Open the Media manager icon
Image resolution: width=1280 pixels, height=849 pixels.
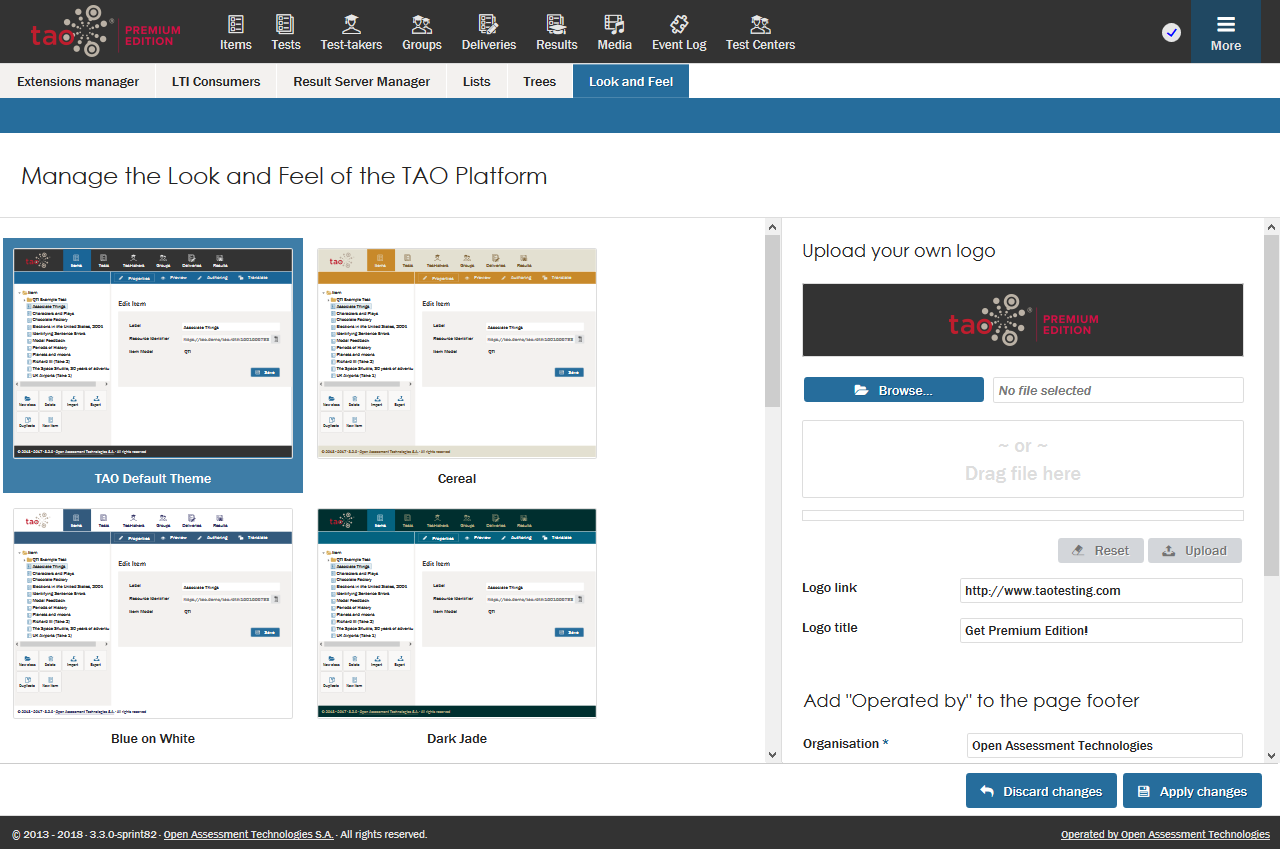click(x=614, y=24)
